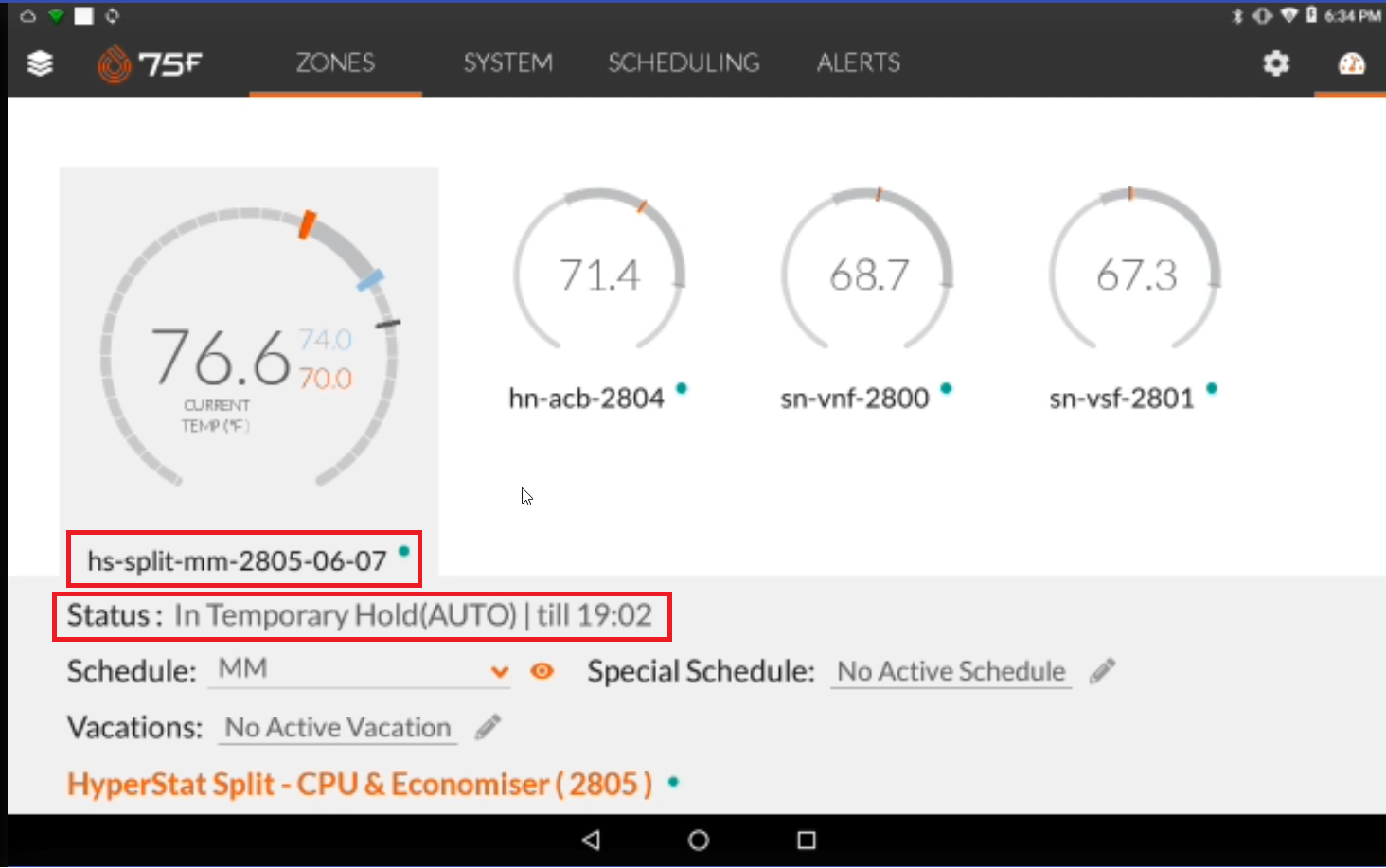Click the status dot next to sn-vnf-2800
1386x868 pixels.
click(x=945, y=388)
